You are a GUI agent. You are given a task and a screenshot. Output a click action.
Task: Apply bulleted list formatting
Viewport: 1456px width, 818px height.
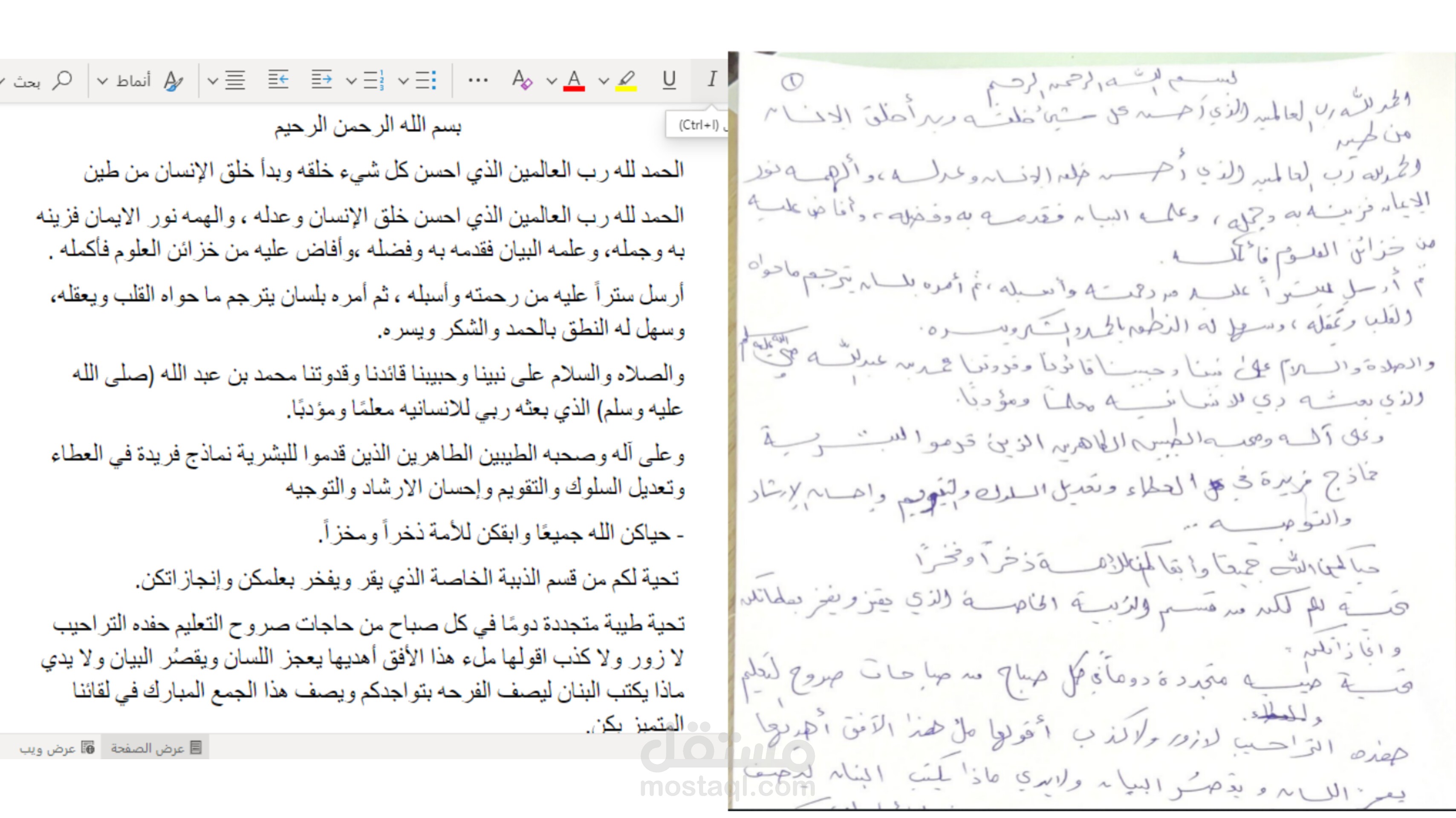[426, 80]
